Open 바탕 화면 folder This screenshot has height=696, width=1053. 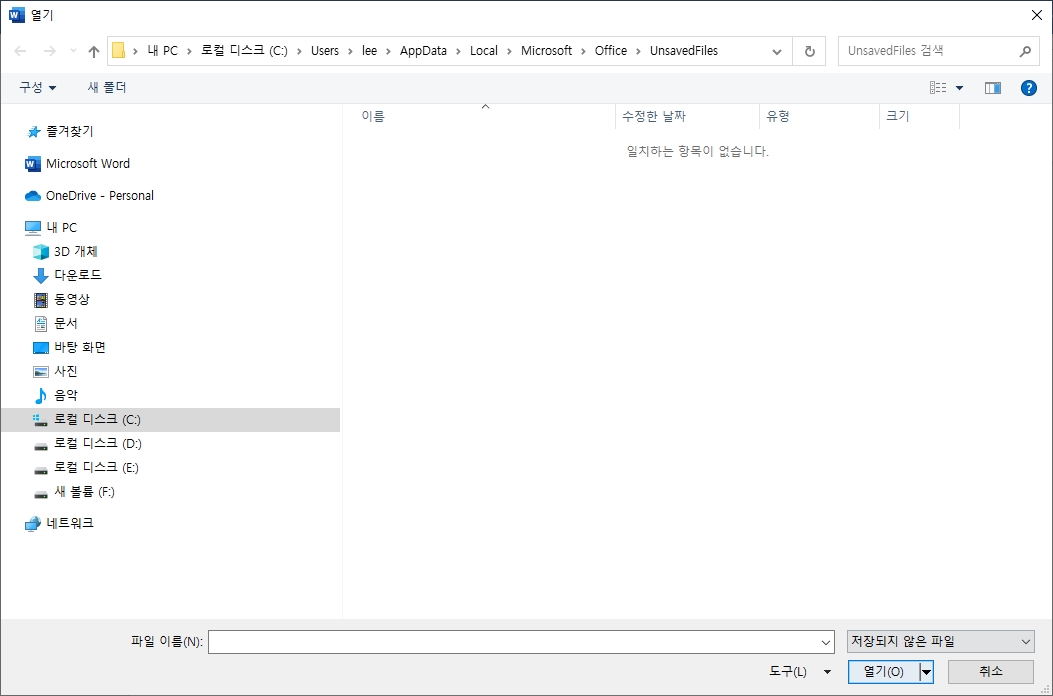pyautogui.click(x=70, y=348)
